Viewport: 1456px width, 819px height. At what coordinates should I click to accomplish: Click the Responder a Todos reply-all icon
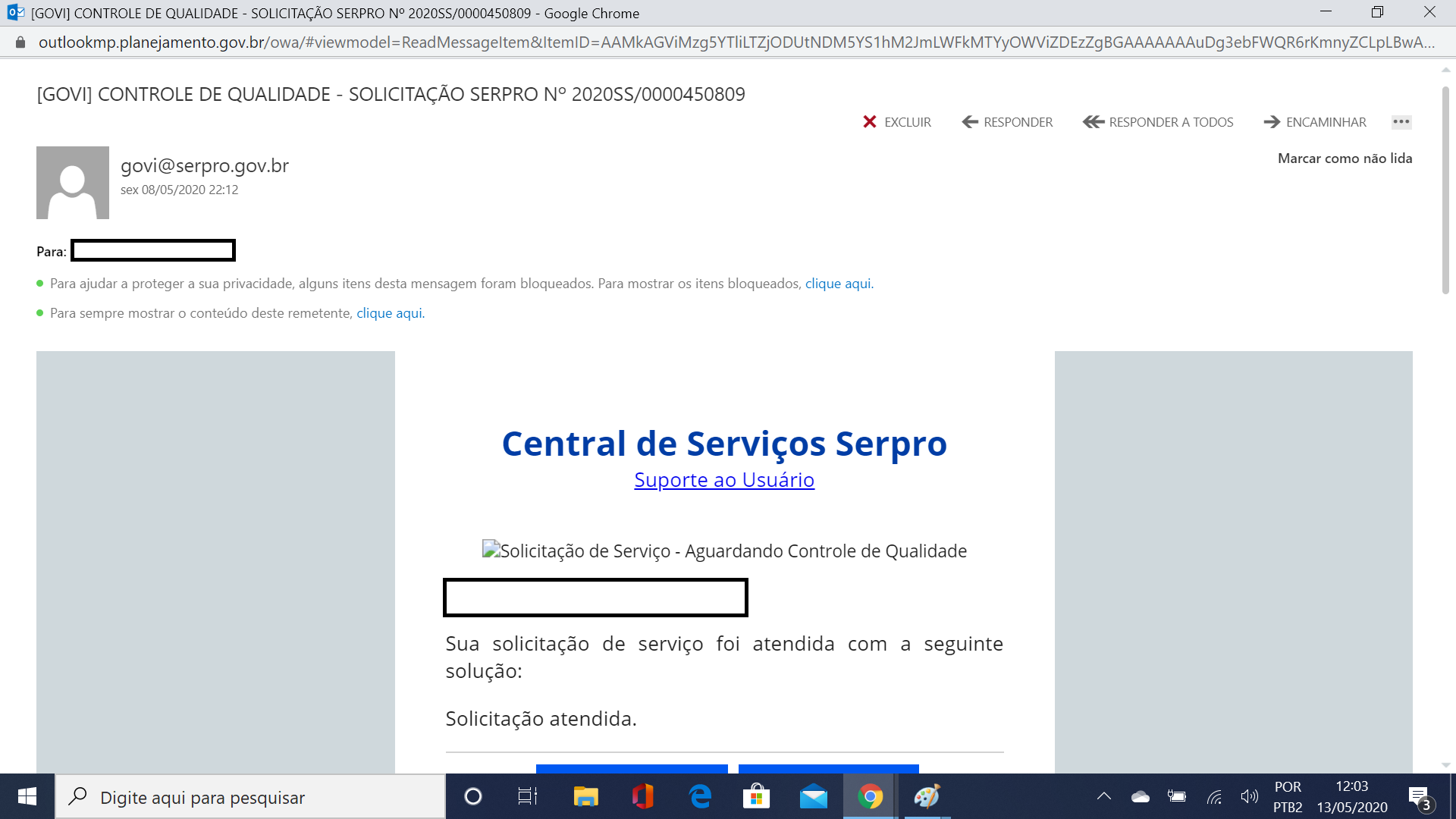pyautogui.click(x=1092, y=121)
